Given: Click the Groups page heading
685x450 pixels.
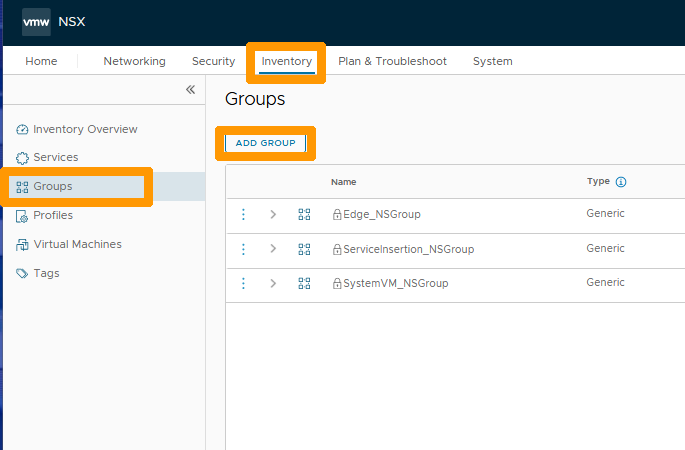Looking at the screenshot, I should click(x=255, y=99).
